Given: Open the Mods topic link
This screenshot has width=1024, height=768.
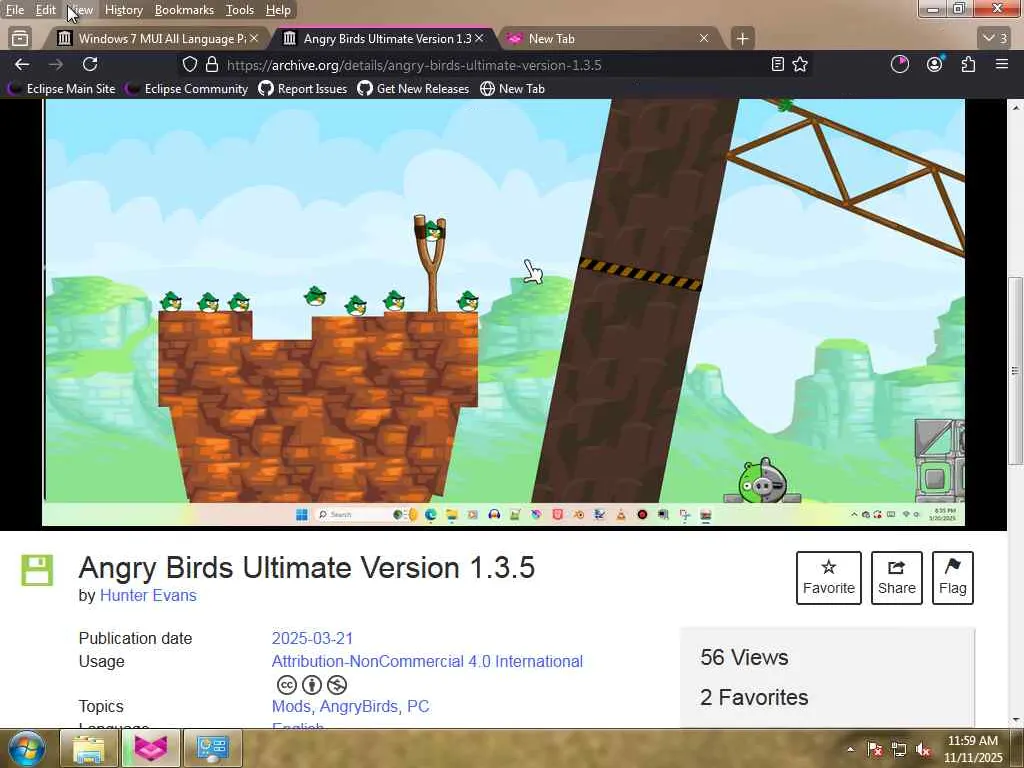Looking at the screenshot, I should pos(291,707).
